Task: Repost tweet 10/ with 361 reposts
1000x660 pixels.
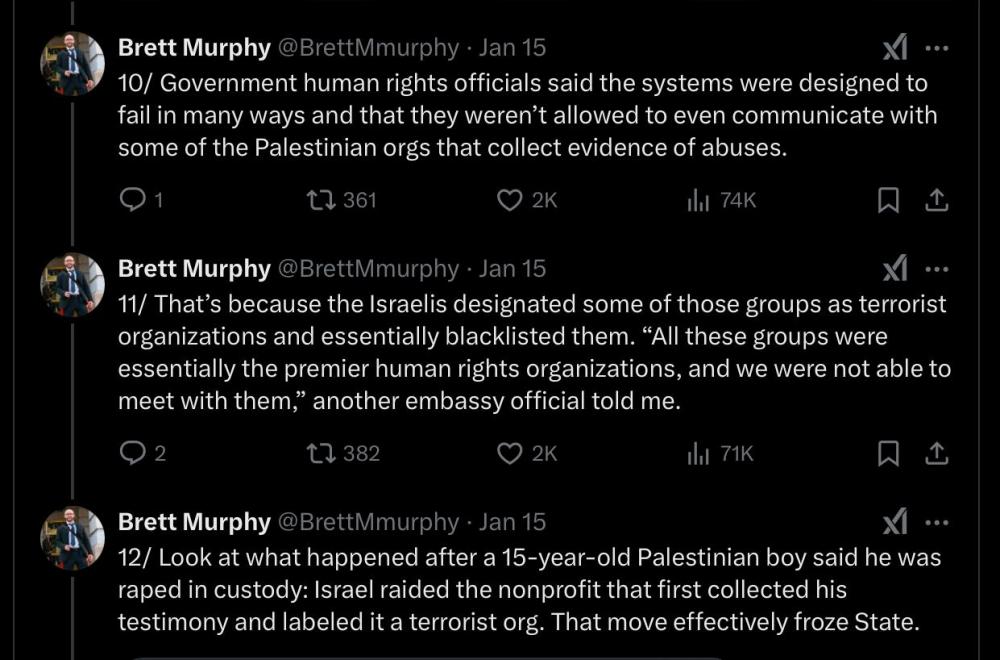Action: [323, 200]
